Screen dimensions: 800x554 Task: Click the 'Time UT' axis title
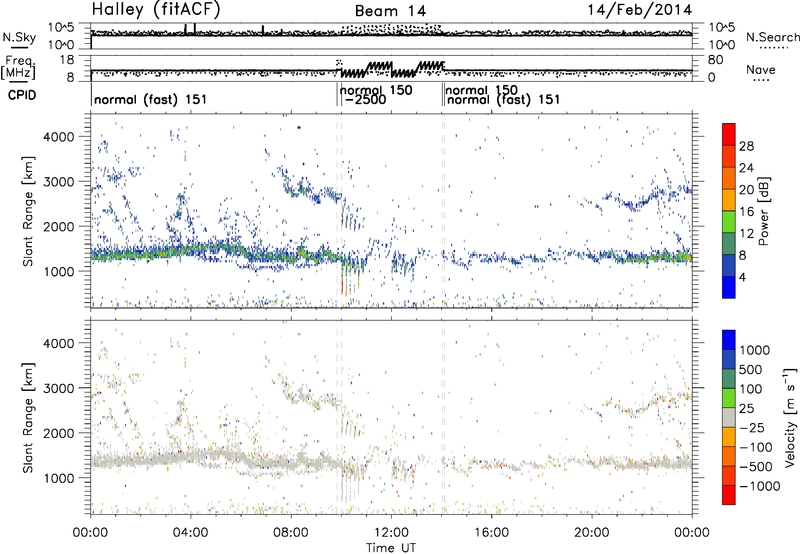click(x=390, y=548)
